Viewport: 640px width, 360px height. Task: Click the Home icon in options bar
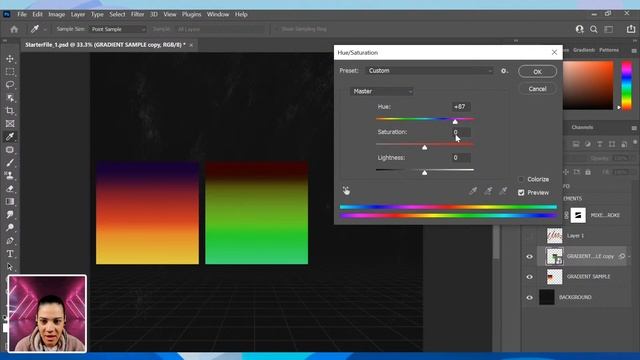click(14, 29)
